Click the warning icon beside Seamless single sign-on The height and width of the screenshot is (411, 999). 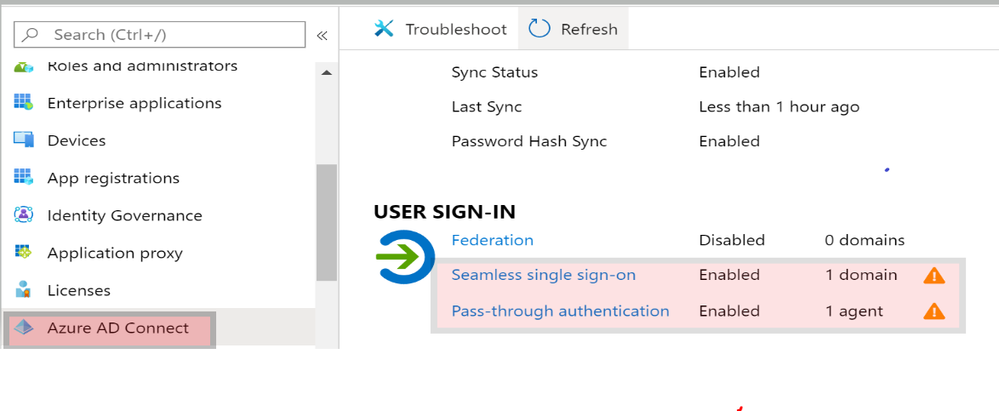[x=934, y=275]
